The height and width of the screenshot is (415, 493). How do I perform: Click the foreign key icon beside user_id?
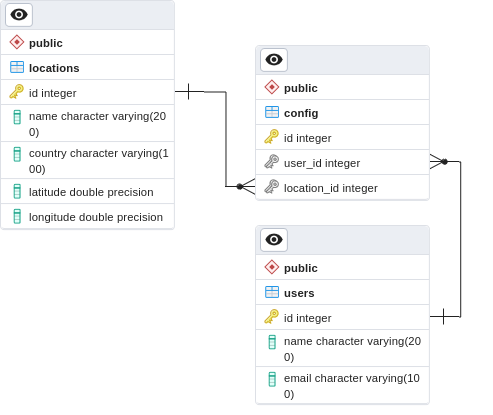[x=272, y=162]
